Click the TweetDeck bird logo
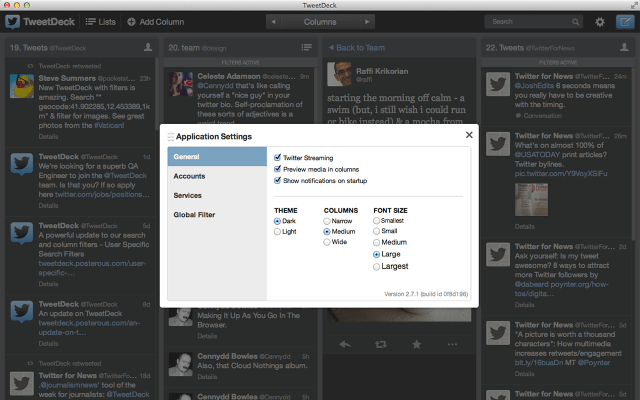Screen dimensions: 640x400 (12, 22)
